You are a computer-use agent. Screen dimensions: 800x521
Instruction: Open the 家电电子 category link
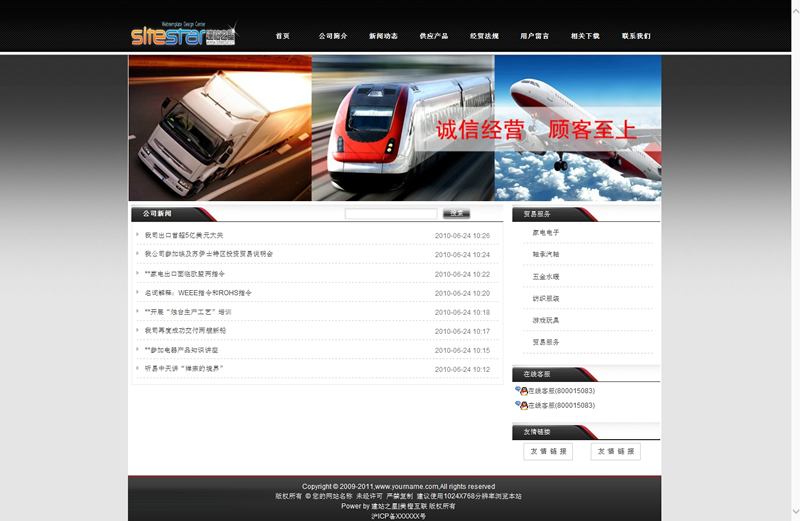pyautogui.click(x=546, y=232)
